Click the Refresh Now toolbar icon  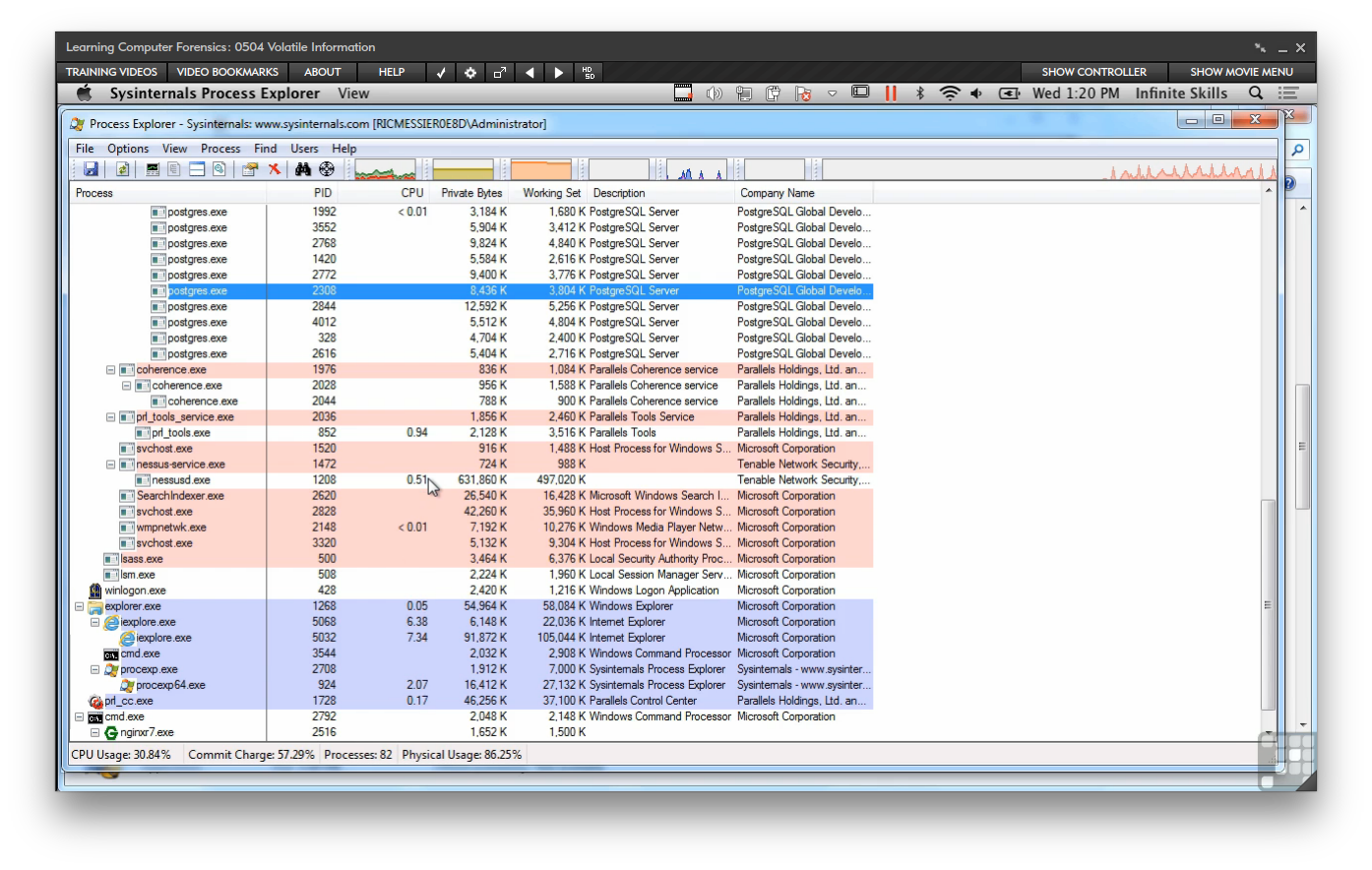pyautogui.click(x=123, y=169)
